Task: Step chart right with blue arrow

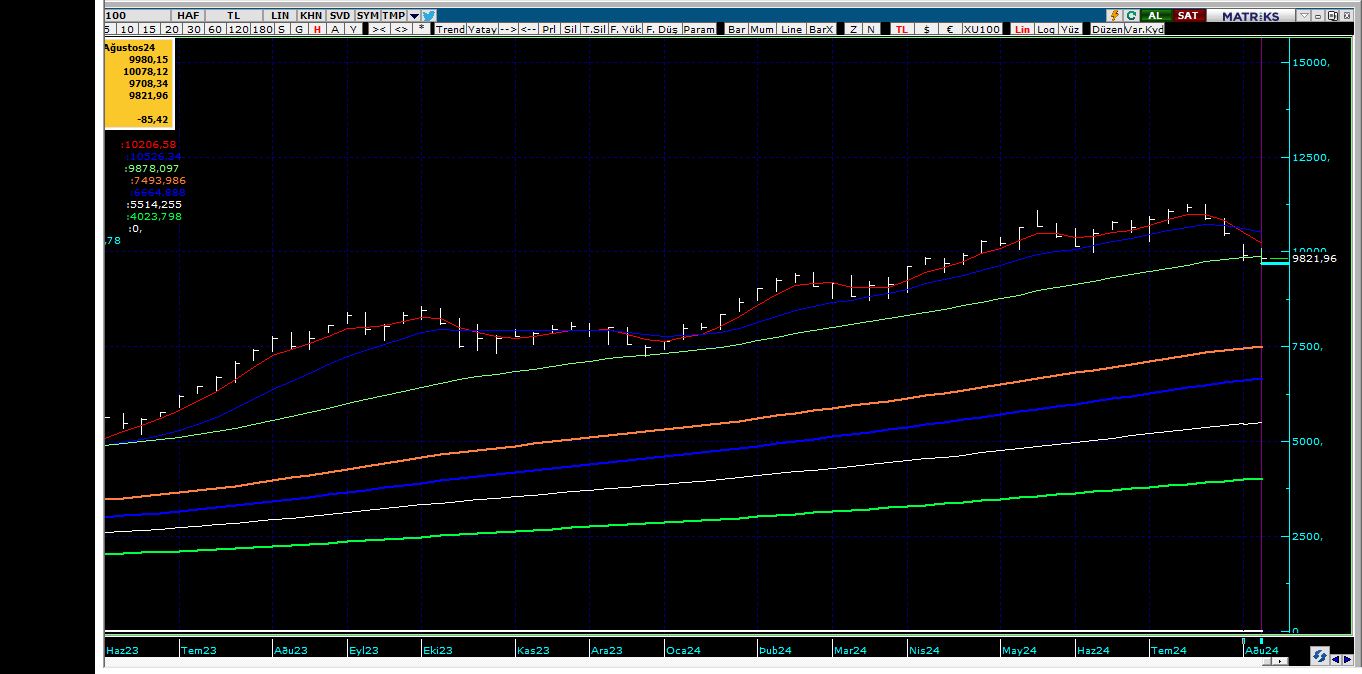Action: coord(1348,660)
